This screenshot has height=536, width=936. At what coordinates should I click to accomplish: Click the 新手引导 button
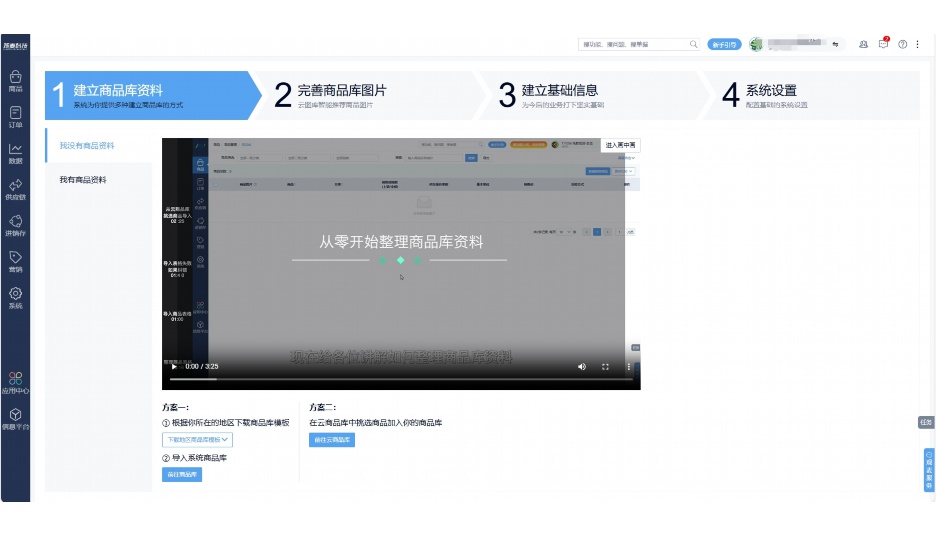click(723, 44)
